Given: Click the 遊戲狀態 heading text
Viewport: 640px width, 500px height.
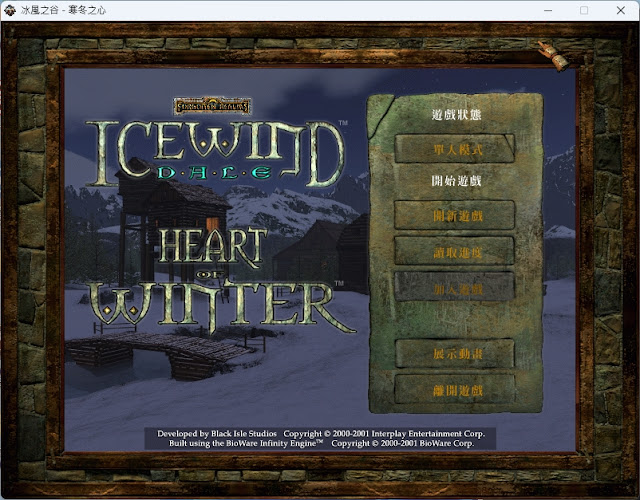Looking at the screenshot, I should click(456, 115).
